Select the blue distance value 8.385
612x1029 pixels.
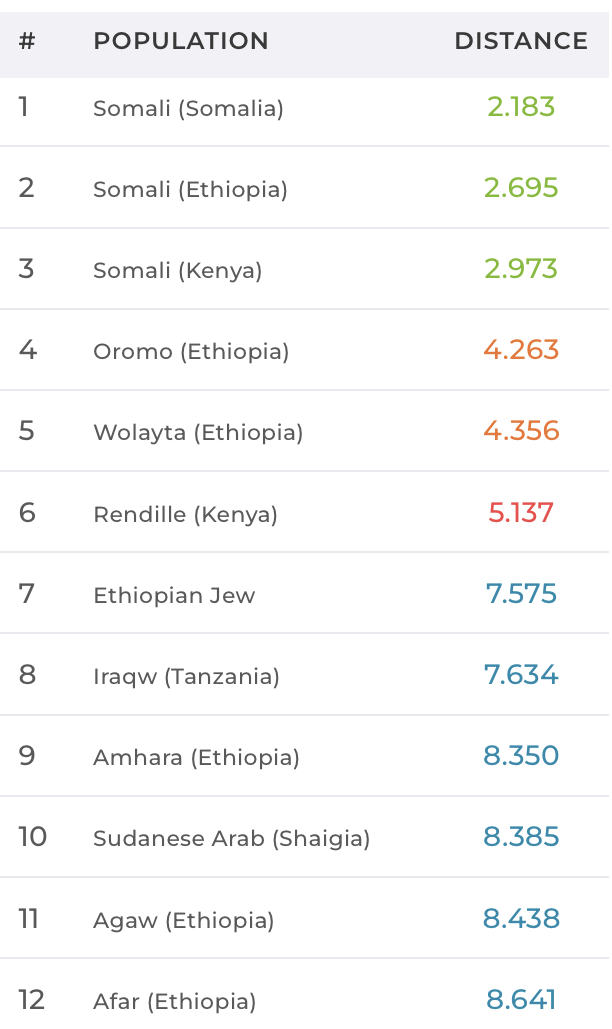(521, 837)
